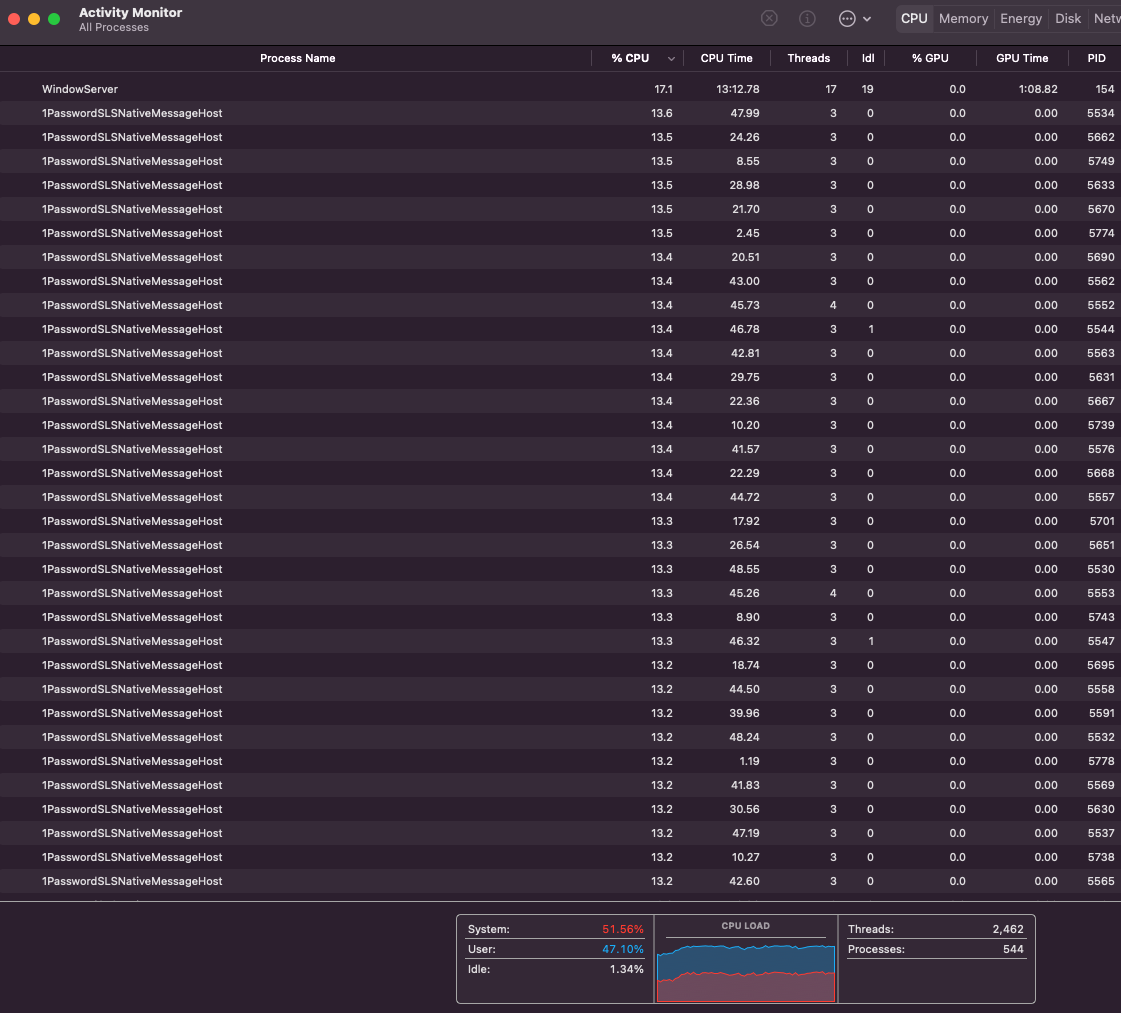Switch to the Memory tab
1121x1013 pixels.
tap(963, 19)
